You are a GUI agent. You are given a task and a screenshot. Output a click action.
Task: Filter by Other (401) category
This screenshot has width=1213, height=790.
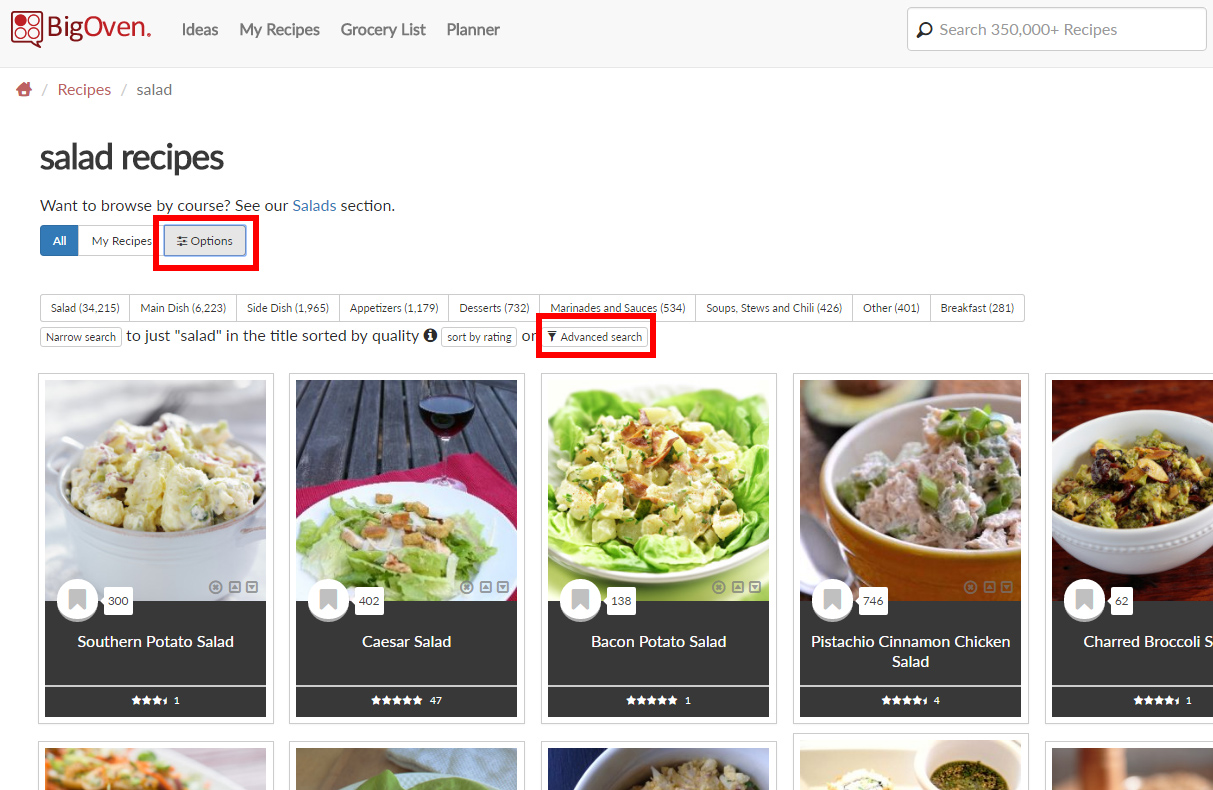pos(891,308)
